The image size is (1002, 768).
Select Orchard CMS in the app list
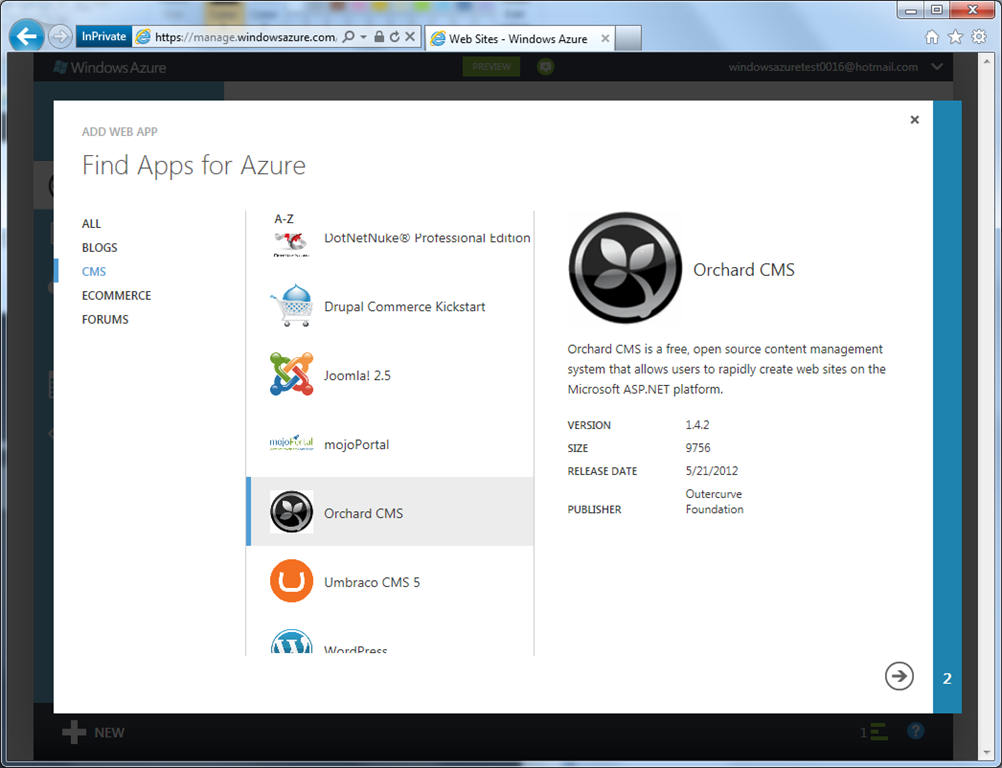[390, 512]
